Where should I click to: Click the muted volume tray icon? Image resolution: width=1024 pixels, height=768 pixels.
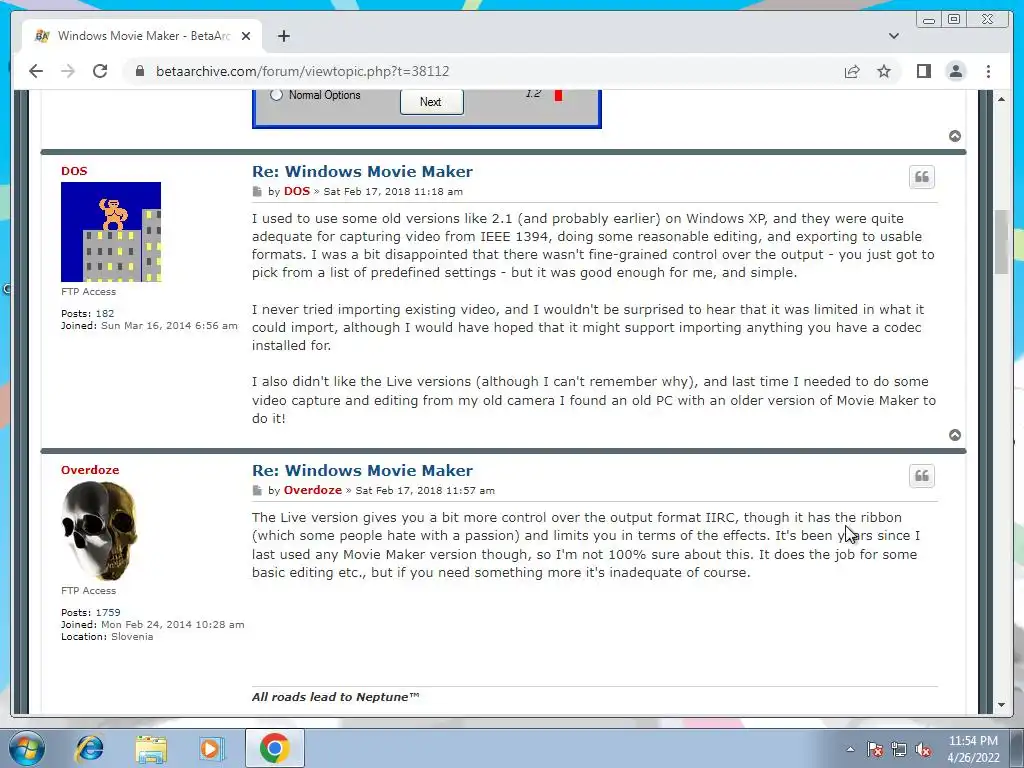coord(923,749)
